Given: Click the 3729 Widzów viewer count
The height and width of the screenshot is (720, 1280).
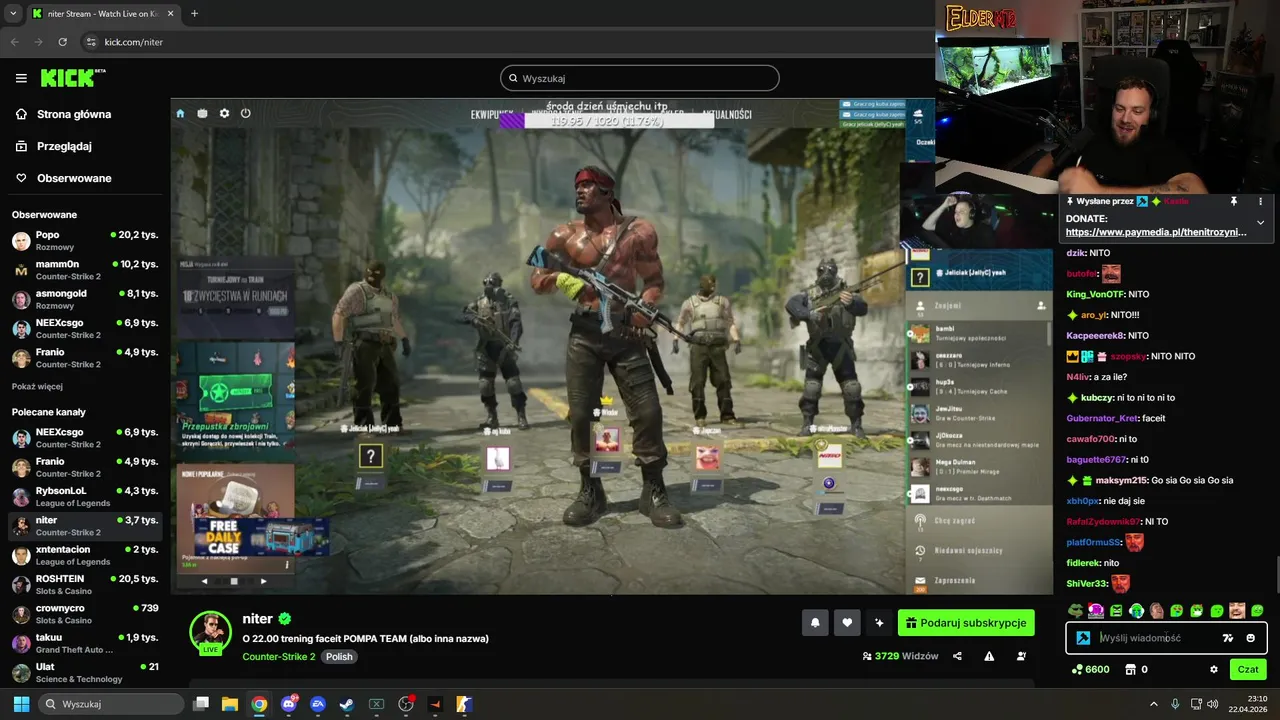Looking at the screenshot, I should [900, 656].
